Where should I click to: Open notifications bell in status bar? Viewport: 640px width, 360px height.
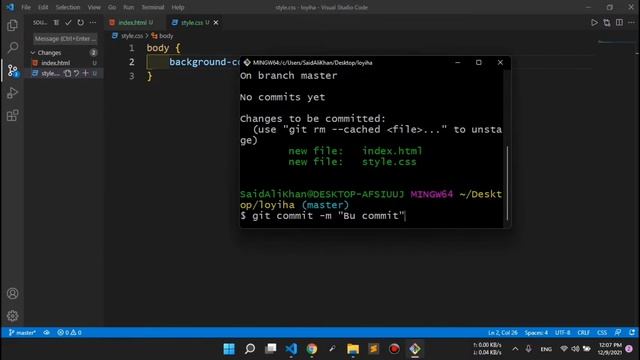632,333
